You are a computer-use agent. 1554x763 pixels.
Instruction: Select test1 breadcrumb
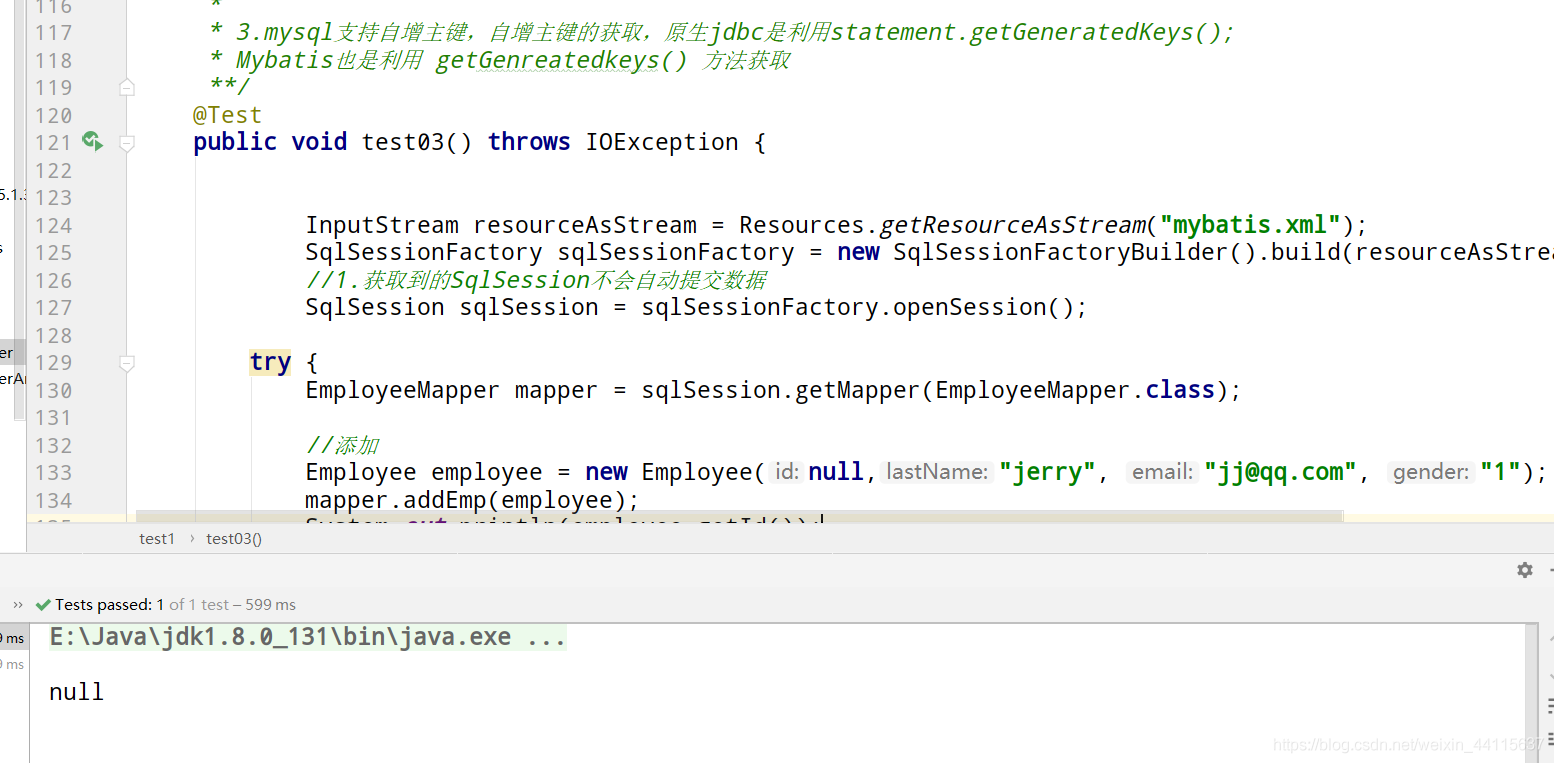pos(157,539)
